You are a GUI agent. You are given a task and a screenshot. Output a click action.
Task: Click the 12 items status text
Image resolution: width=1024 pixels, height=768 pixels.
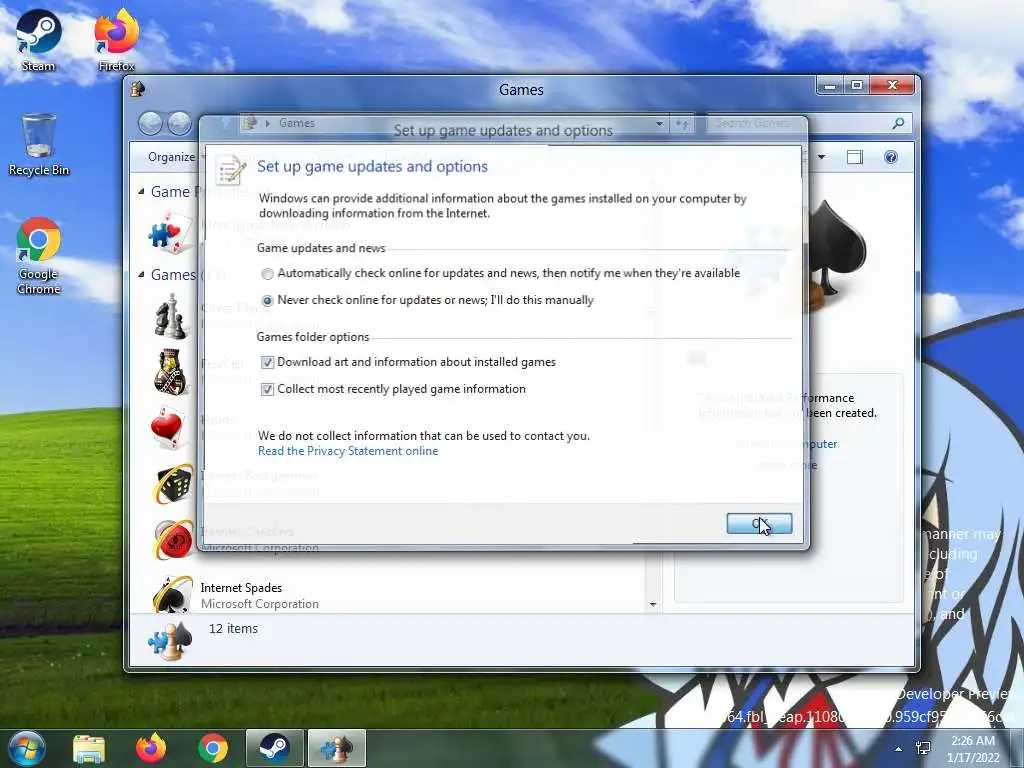click(233, 629)
